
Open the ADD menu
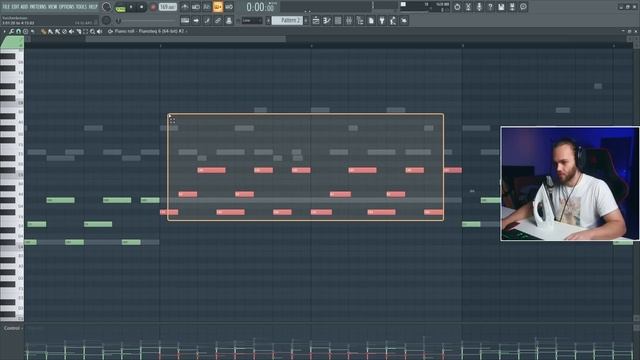point(24,7)
